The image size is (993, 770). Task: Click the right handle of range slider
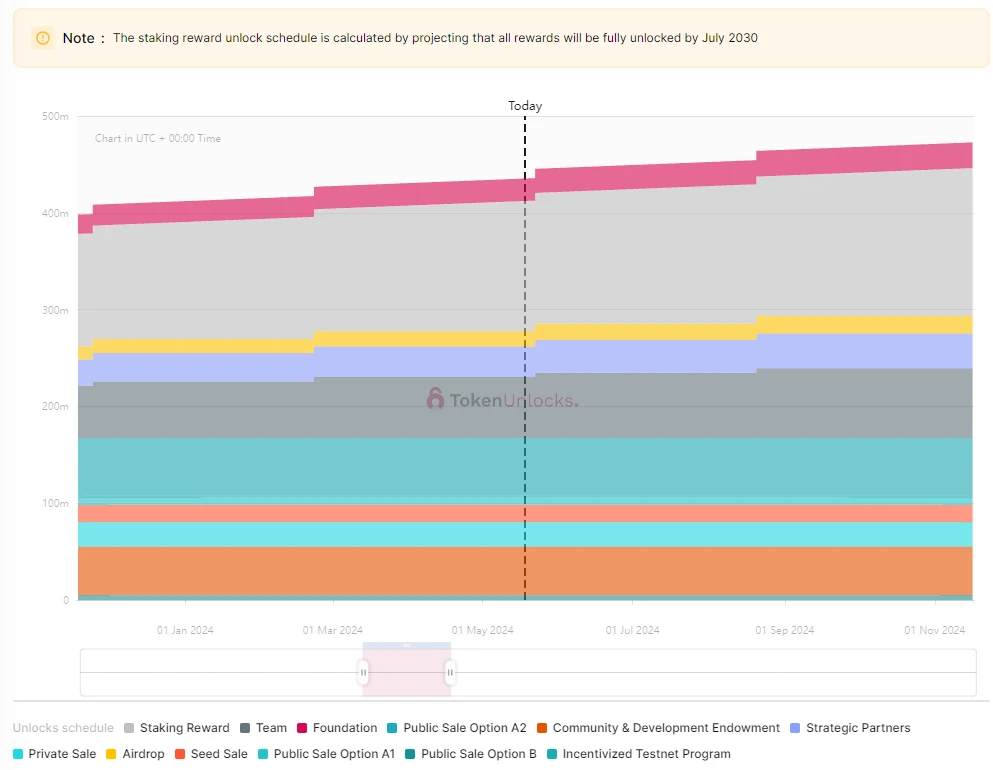coord(450,672)
